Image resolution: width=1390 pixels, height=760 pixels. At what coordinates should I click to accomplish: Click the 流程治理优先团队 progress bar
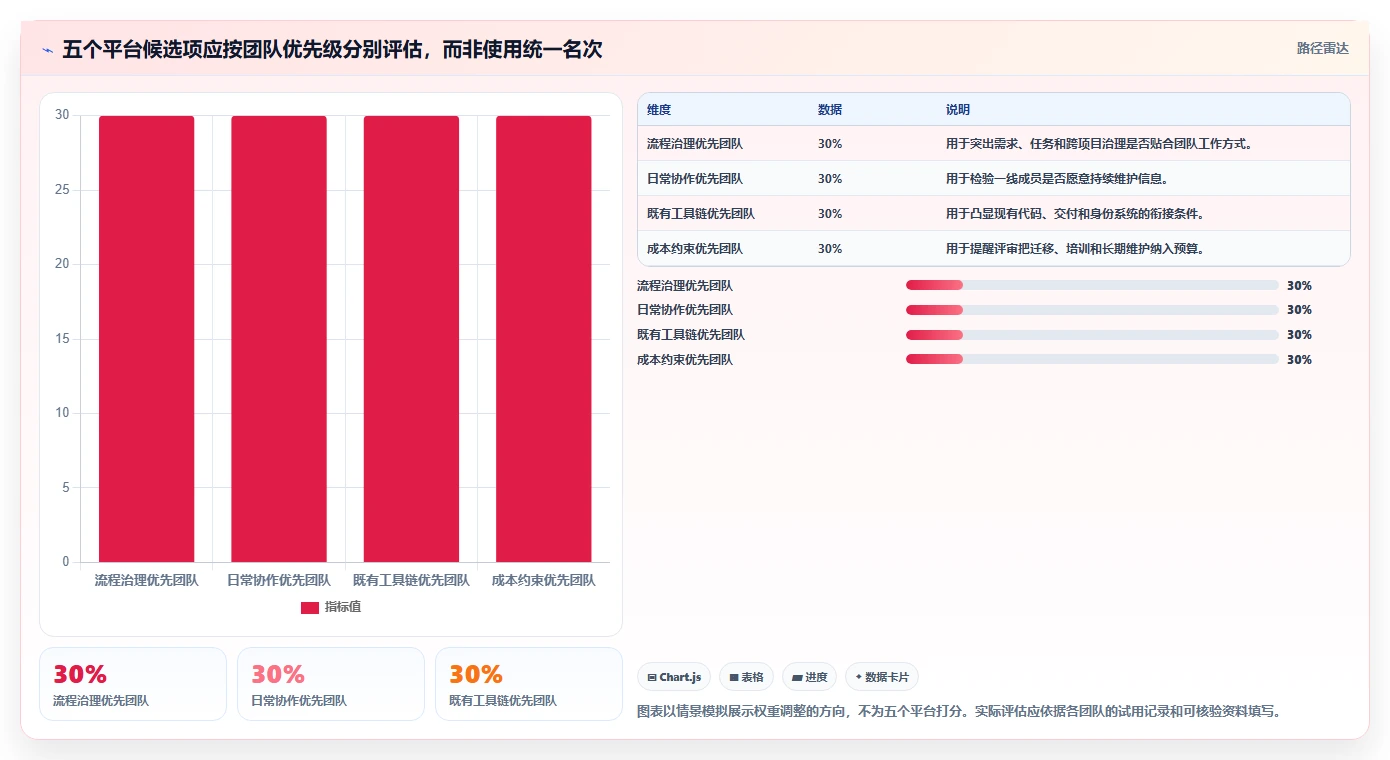(x=1092, y=285)
